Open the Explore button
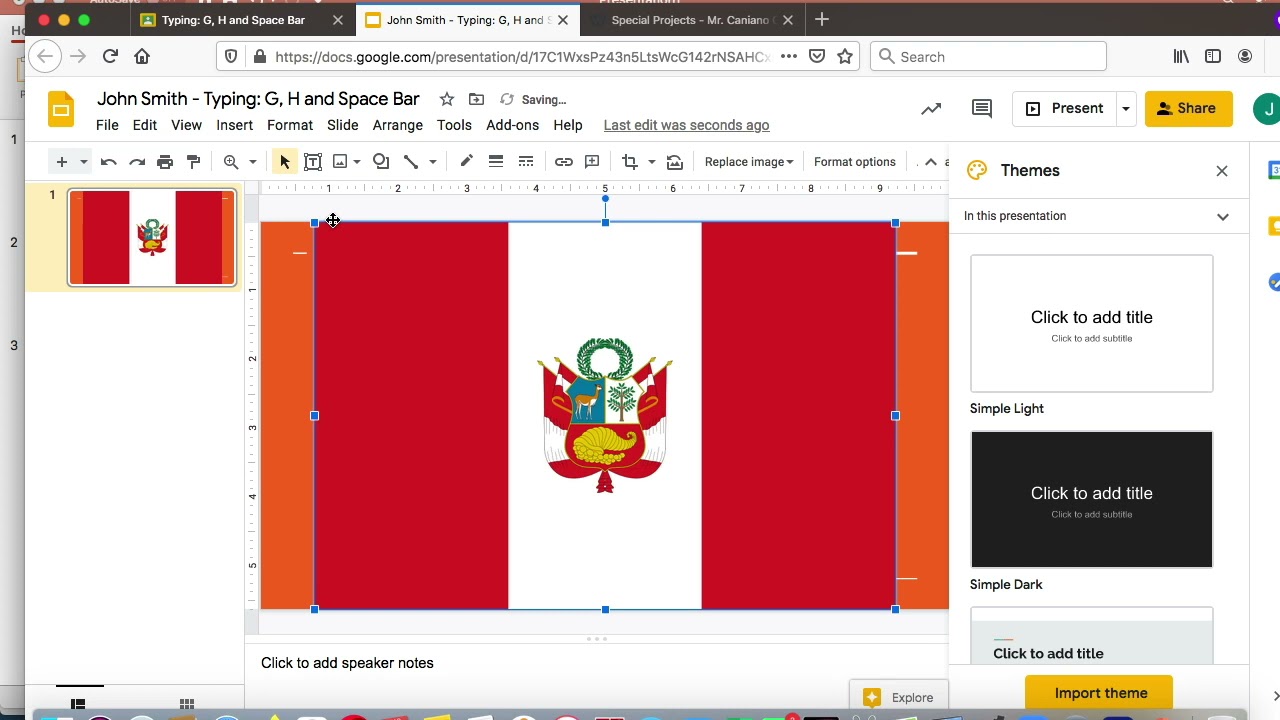Image resolution: width=1280 pixels, height=720 pixels. (x=899, y=698)
